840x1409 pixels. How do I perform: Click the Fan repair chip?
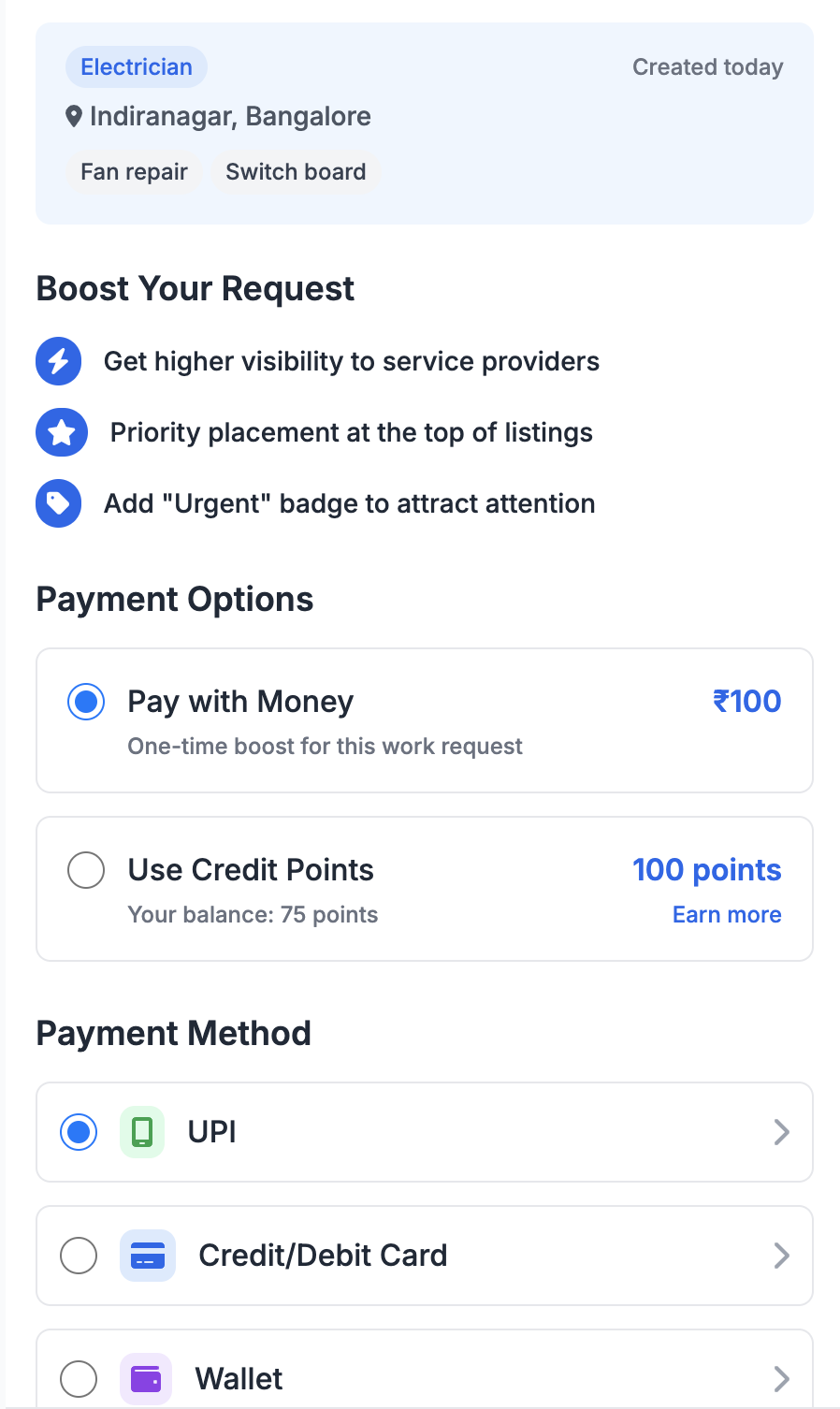[134, 172]
